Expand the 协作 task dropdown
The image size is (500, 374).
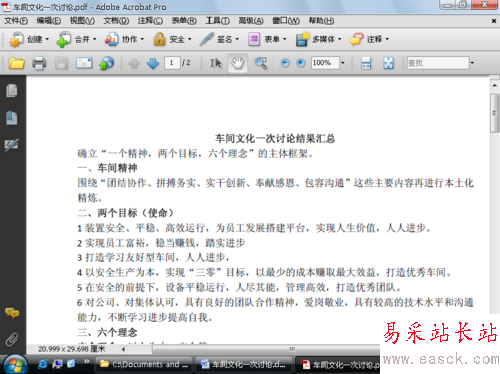pos(142,39)
